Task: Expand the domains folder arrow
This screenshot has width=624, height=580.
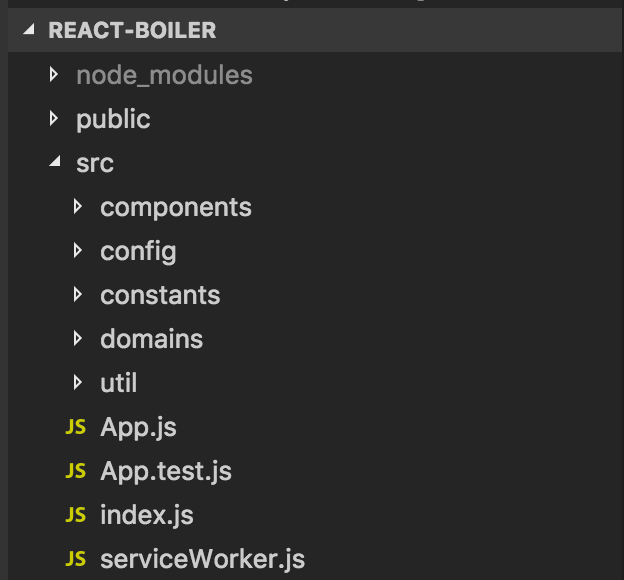Action: [x=78, y=339]
